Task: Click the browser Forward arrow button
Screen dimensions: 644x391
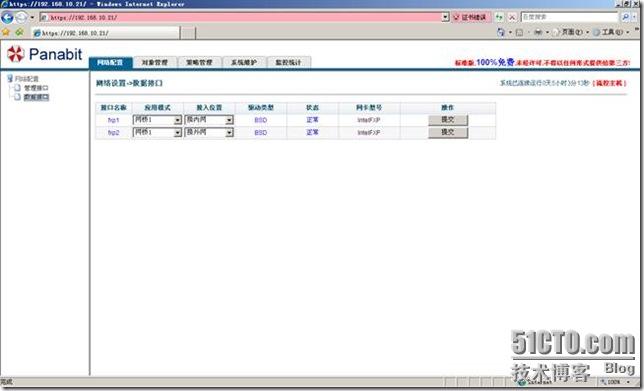Action: coord(21,18)
